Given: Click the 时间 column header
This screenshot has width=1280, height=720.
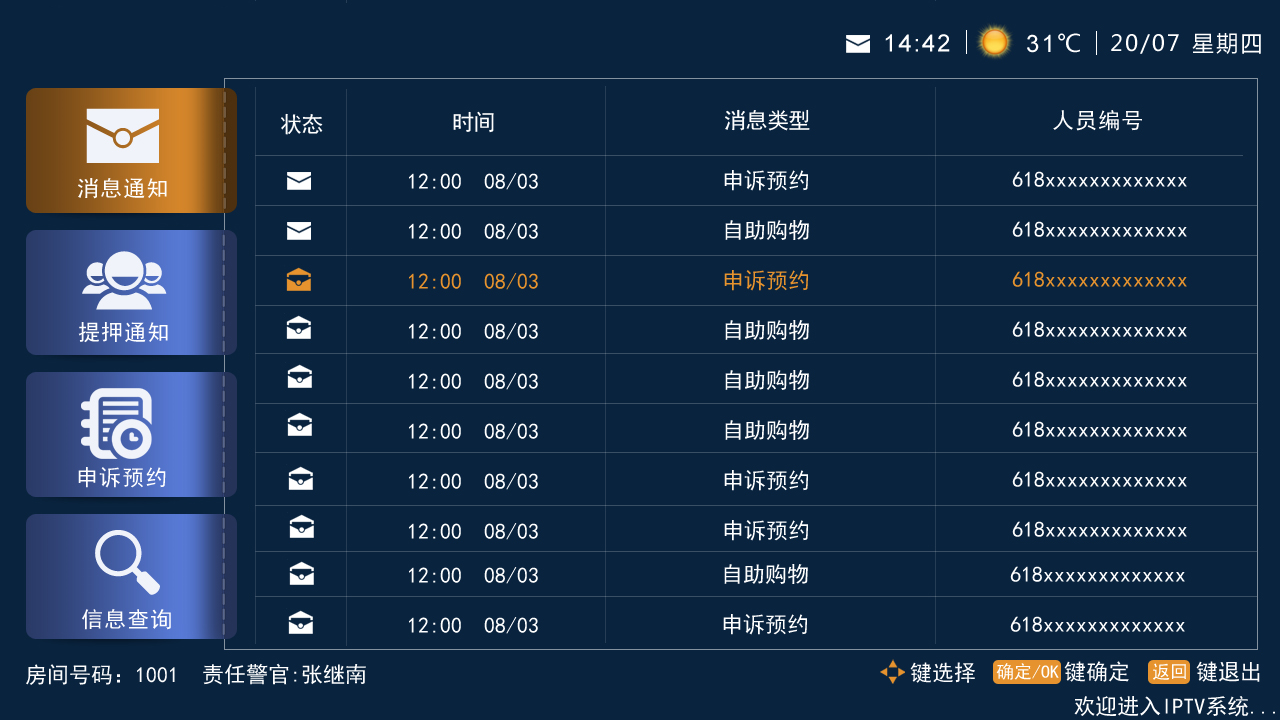Looking at the screenshot, I should click(473, 122).
